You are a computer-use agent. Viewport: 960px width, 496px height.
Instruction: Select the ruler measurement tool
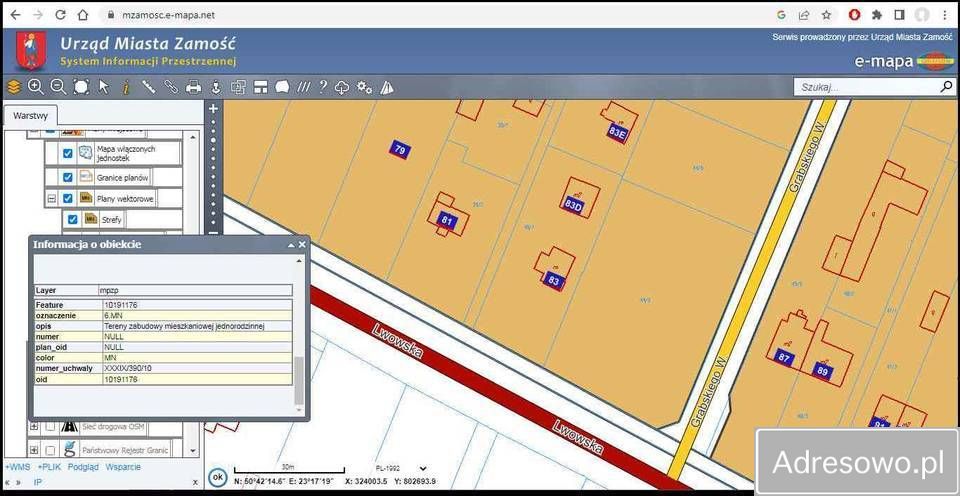(148, 88)
